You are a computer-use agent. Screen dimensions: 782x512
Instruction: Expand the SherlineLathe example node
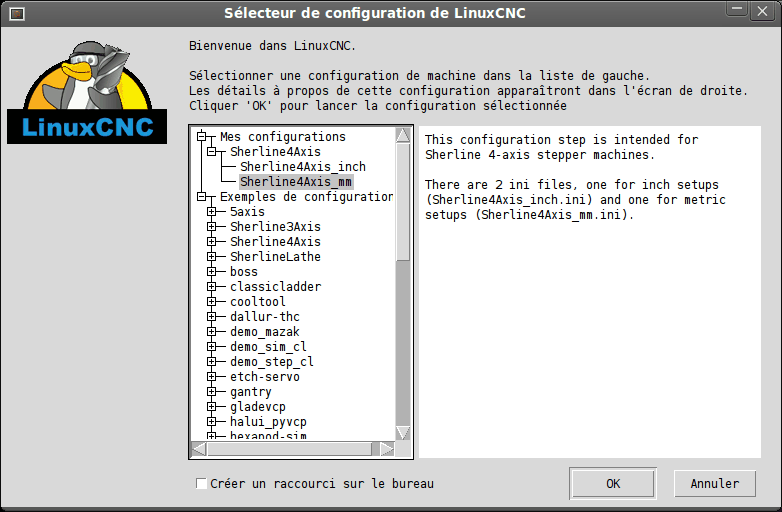(211, 256)
